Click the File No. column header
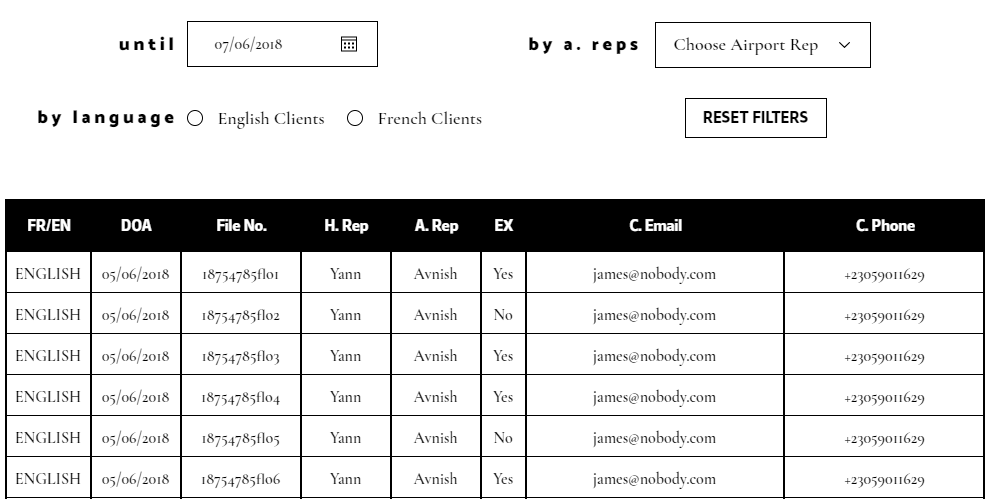 [241, 226]
